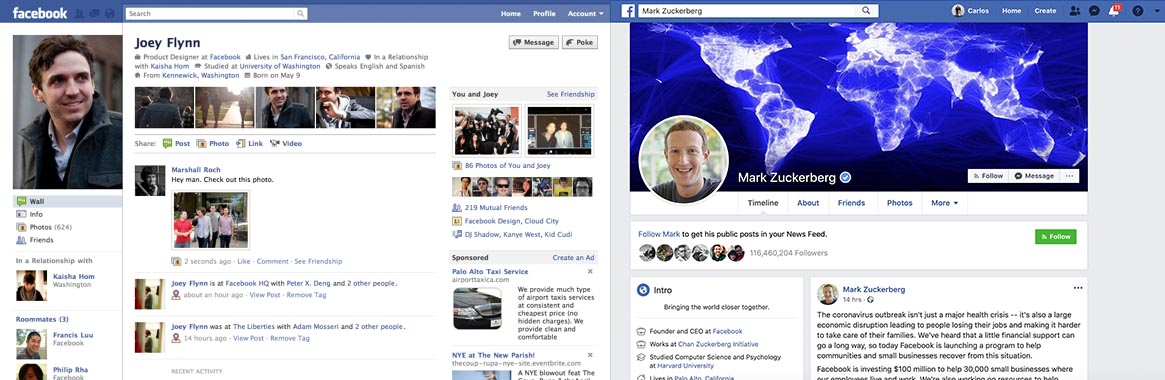Click the magnifier in Mark Zuckerberg search
1165x380 pixels.
click(866, 10)
